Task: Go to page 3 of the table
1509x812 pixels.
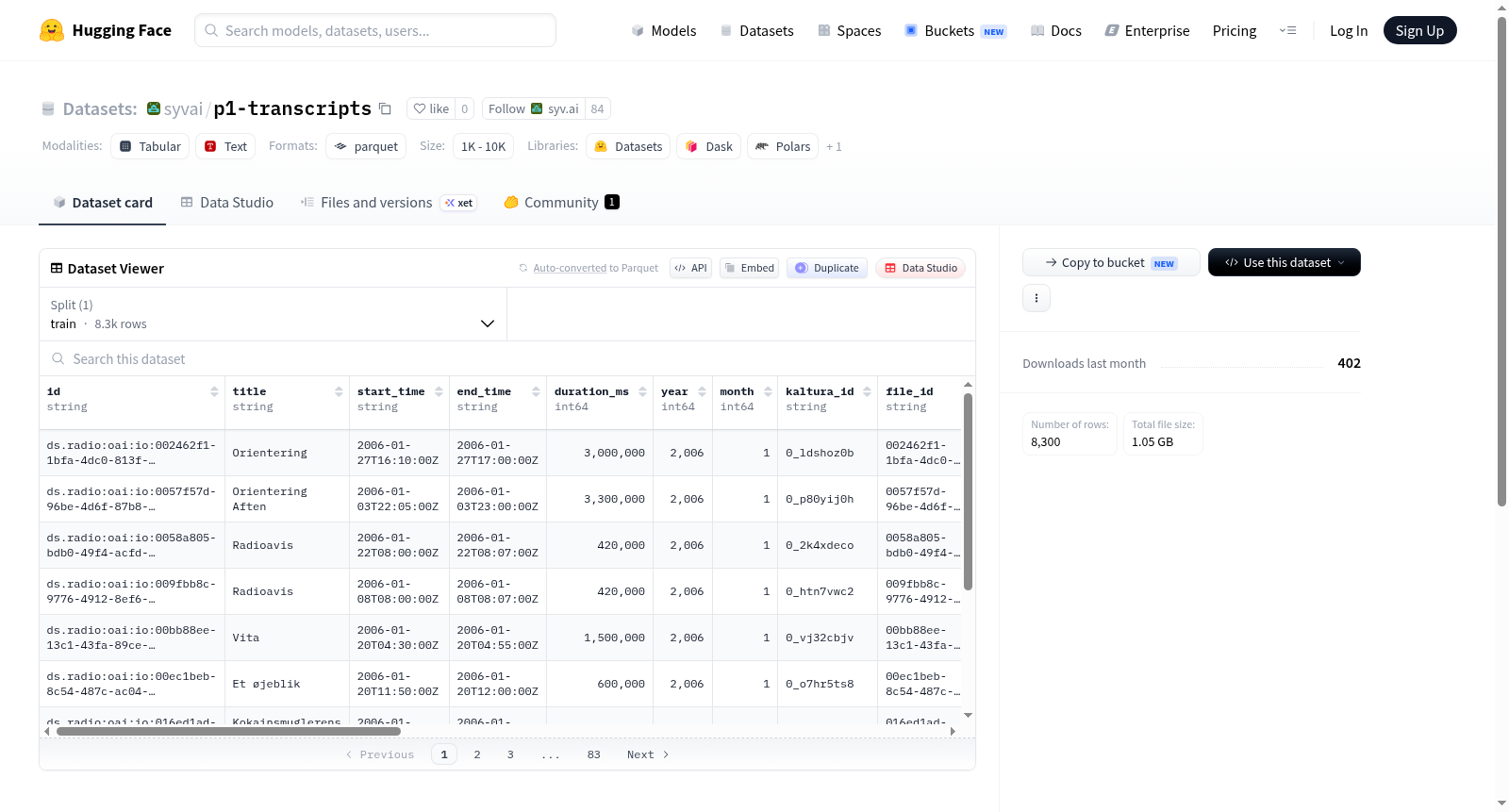Action: [x=510, y=754]
